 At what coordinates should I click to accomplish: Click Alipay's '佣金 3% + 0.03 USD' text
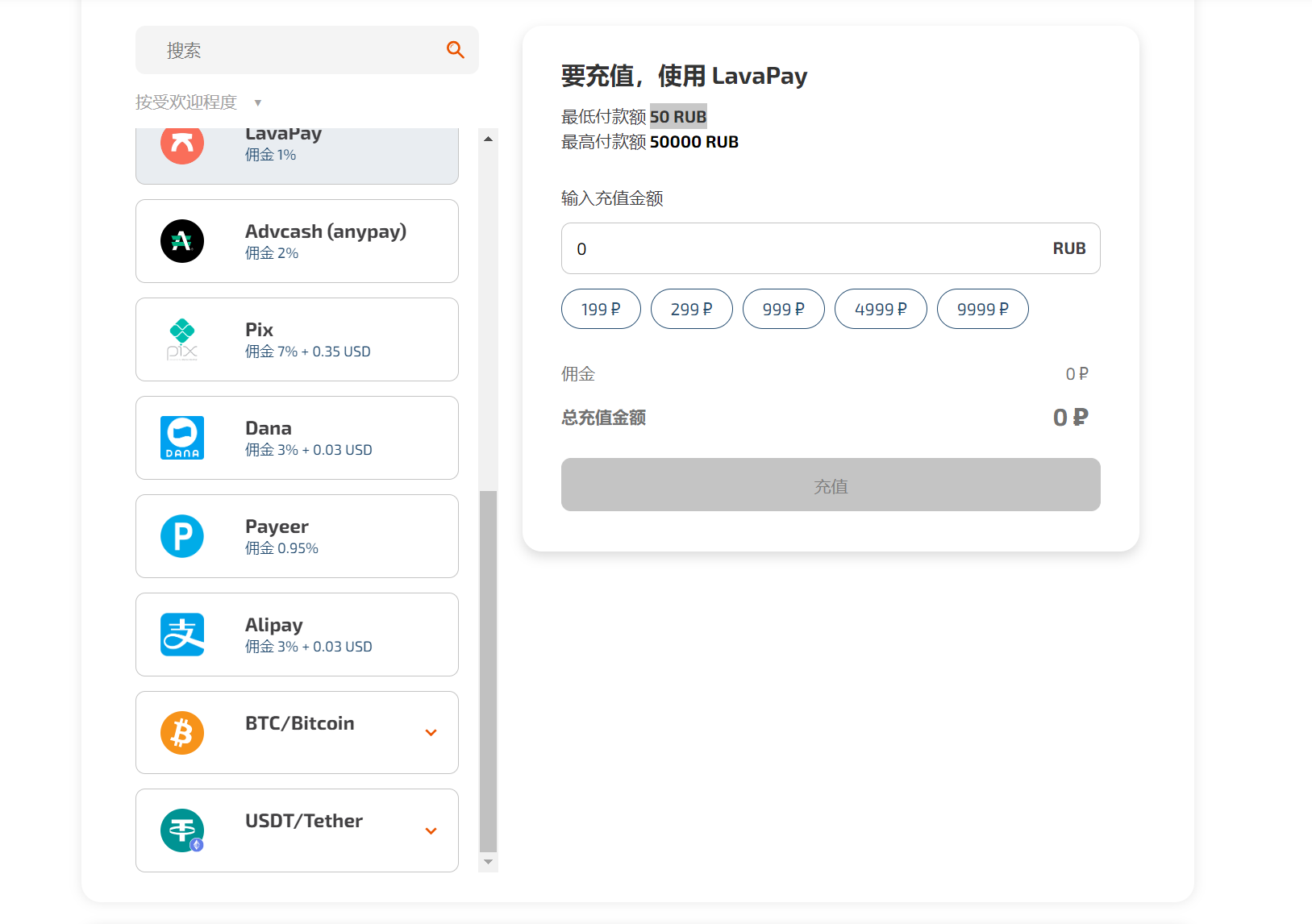[309, 647]
